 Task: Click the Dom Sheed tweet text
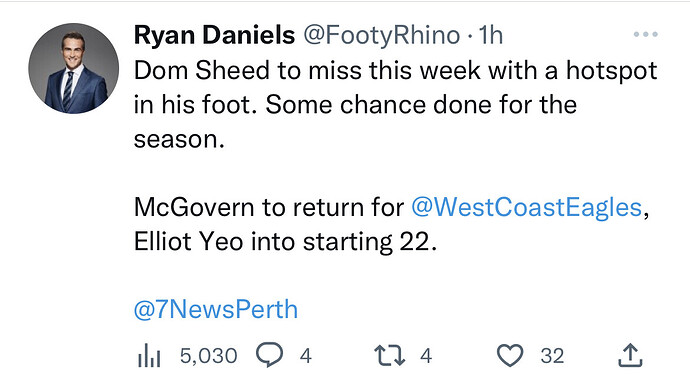pos(395,105)
